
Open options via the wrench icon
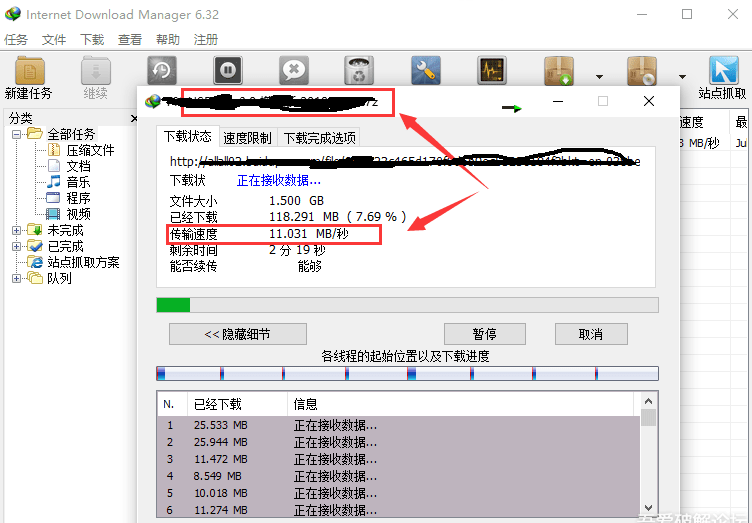click(x=425, y=70)
